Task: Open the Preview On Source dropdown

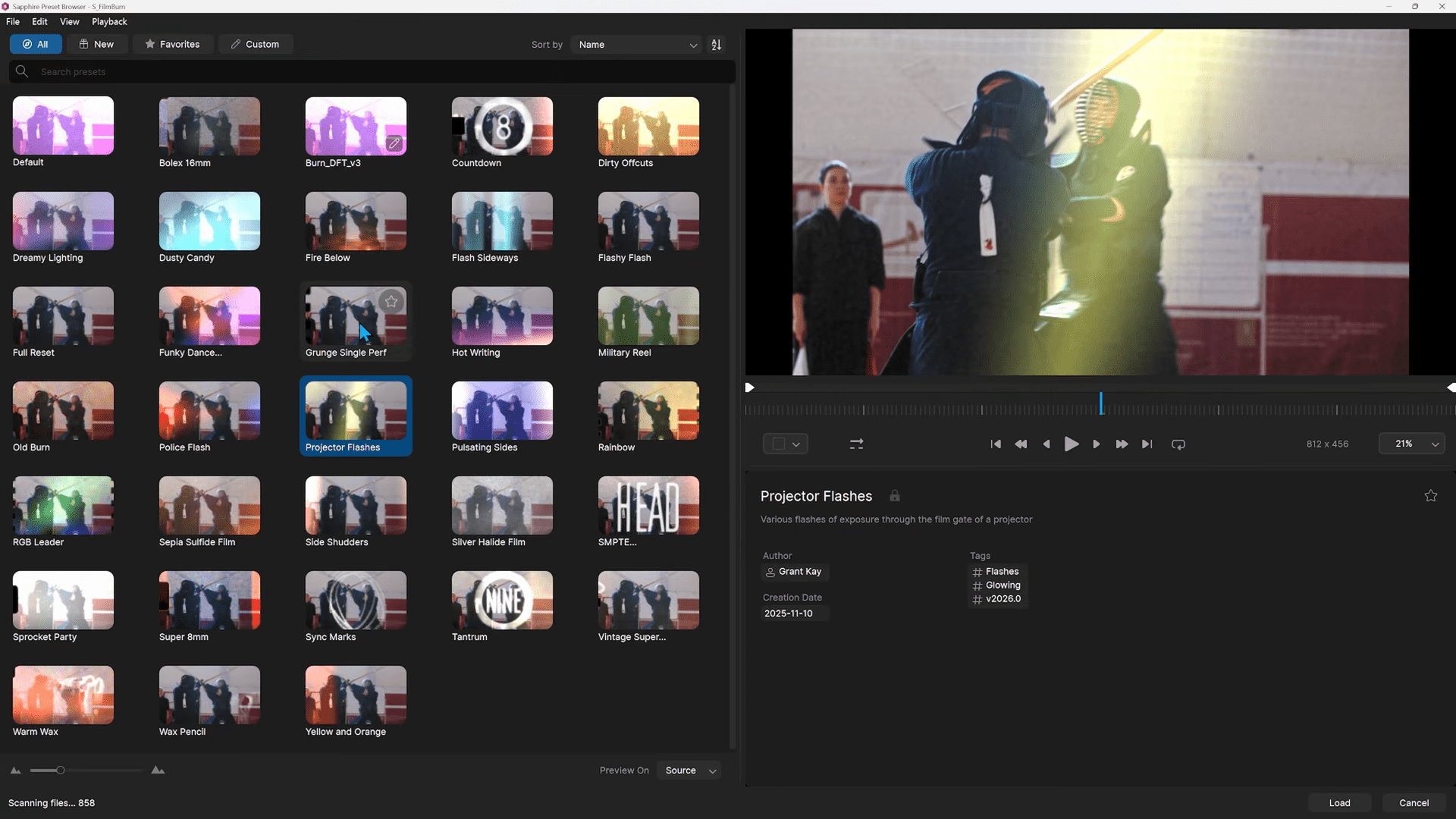Action: pos(688,770)
